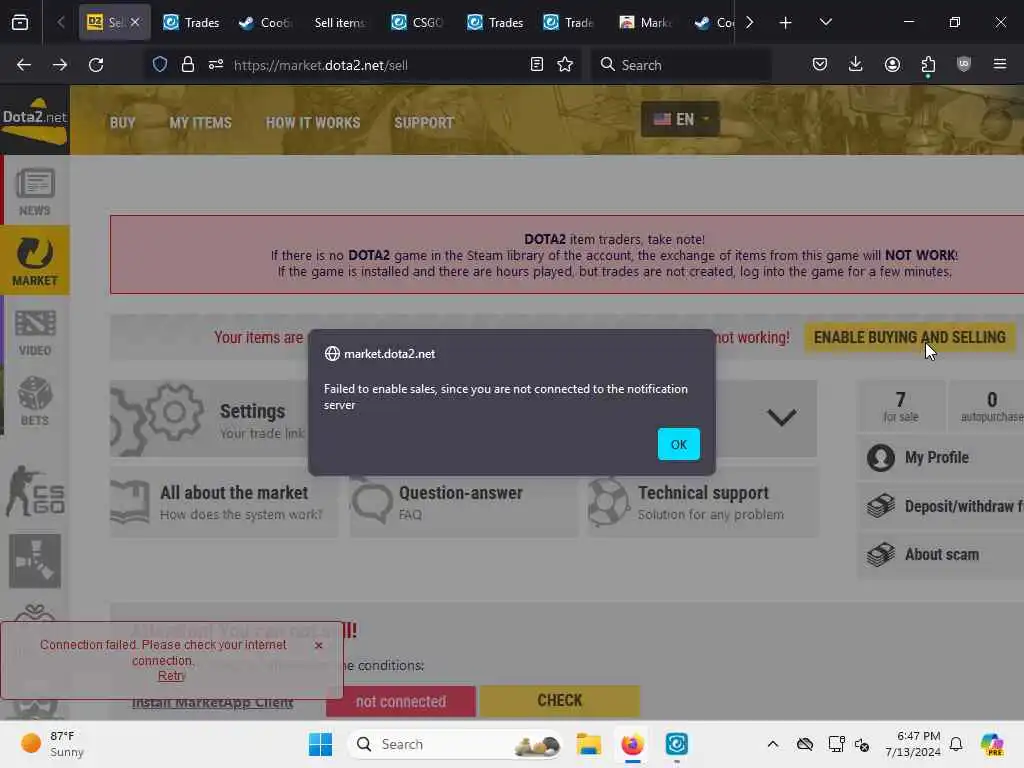The image size is (1024, 768).
Task: Open the Rust game market icon
Action: [35, 560]
